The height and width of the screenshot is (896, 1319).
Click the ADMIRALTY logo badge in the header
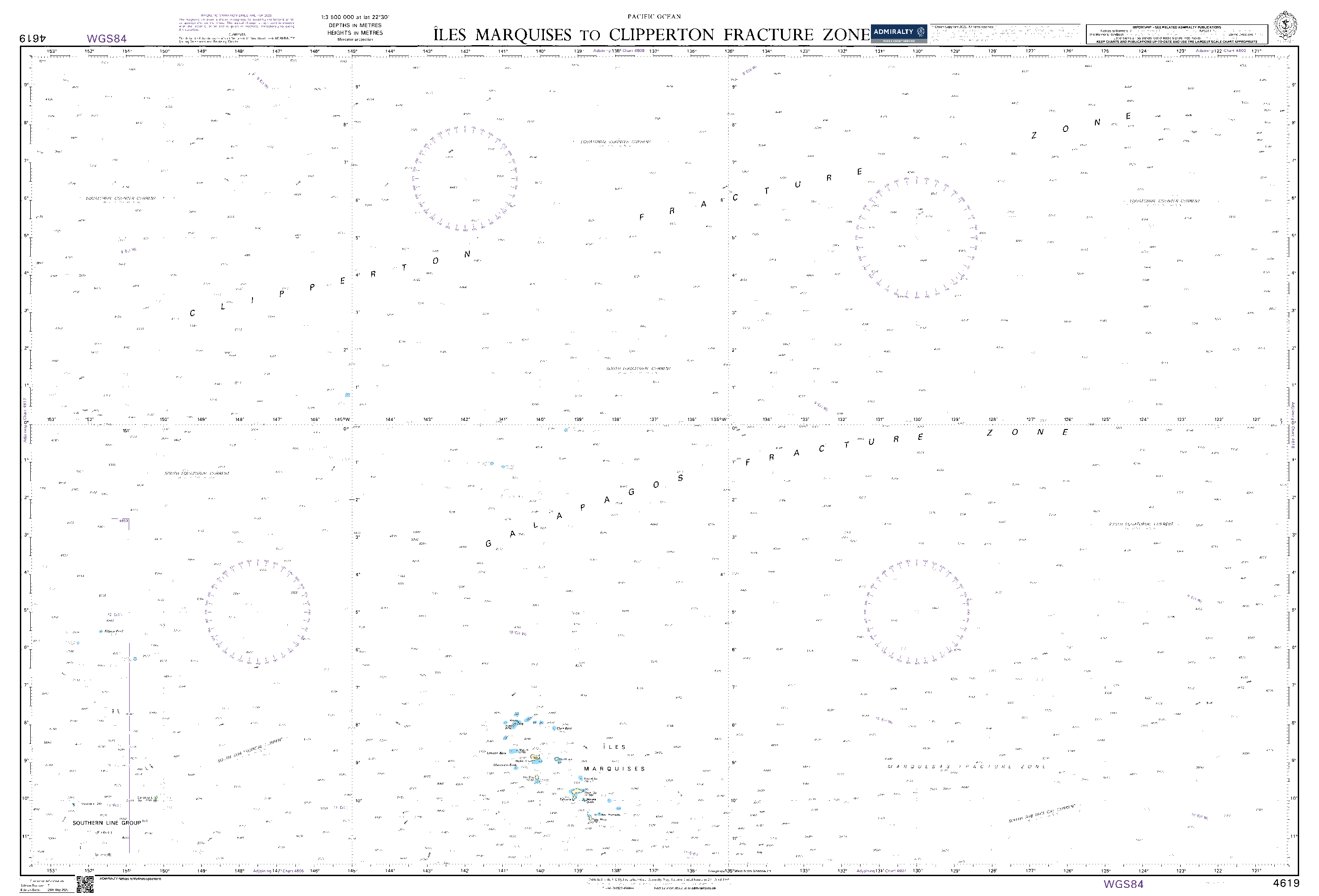(899, 33)
